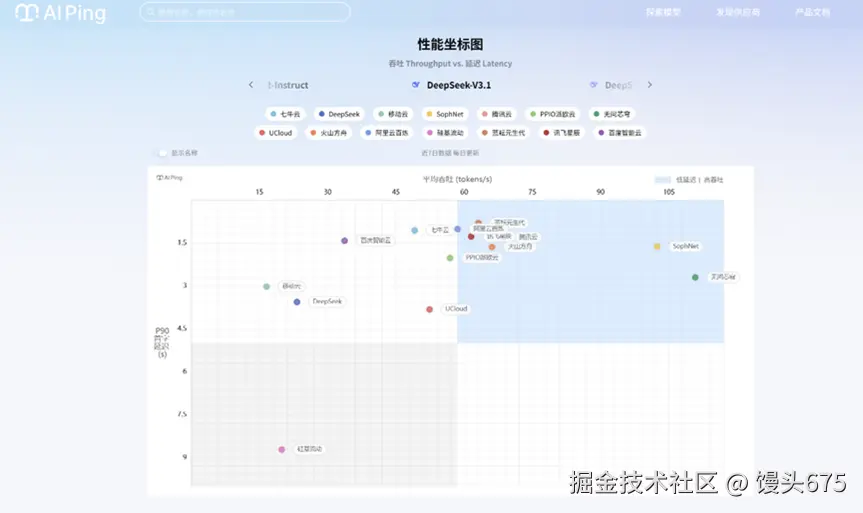Toggle the 七牛云 legend chip
Viewport: 863px width, 513px height.
(286, 114)
